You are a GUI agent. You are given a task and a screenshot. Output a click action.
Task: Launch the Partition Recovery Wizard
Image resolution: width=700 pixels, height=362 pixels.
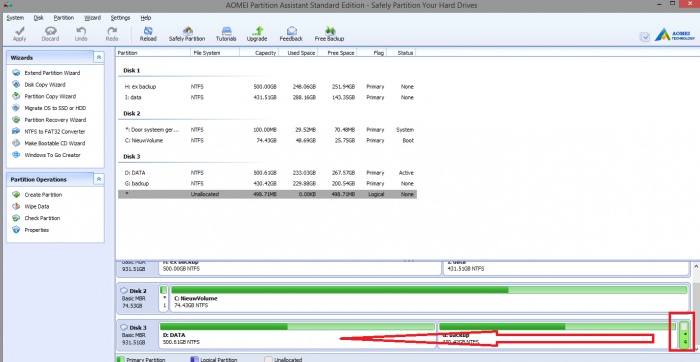pyautogui.click(x=49, y=120)
